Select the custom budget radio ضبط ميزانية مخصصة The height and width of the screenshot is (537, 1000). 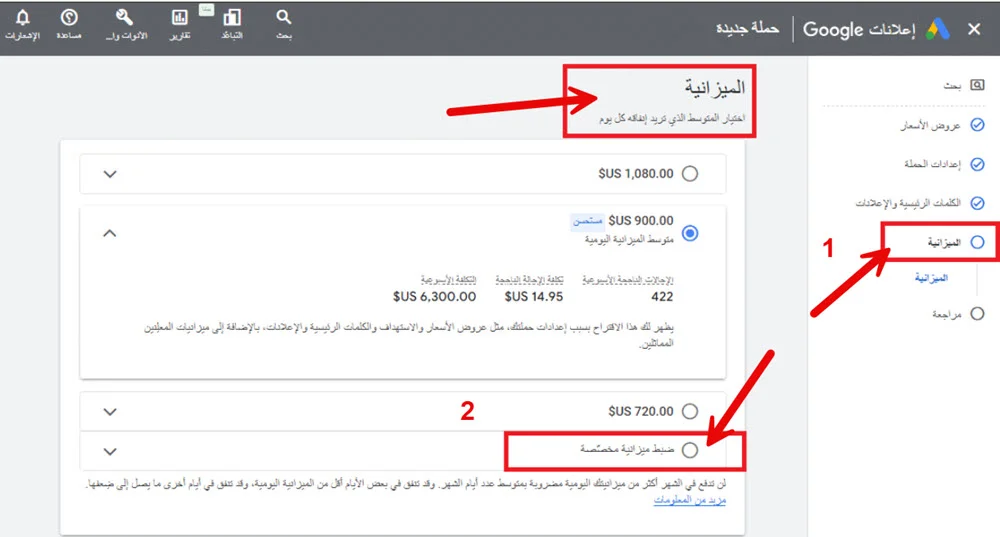(x=690, y=450)
